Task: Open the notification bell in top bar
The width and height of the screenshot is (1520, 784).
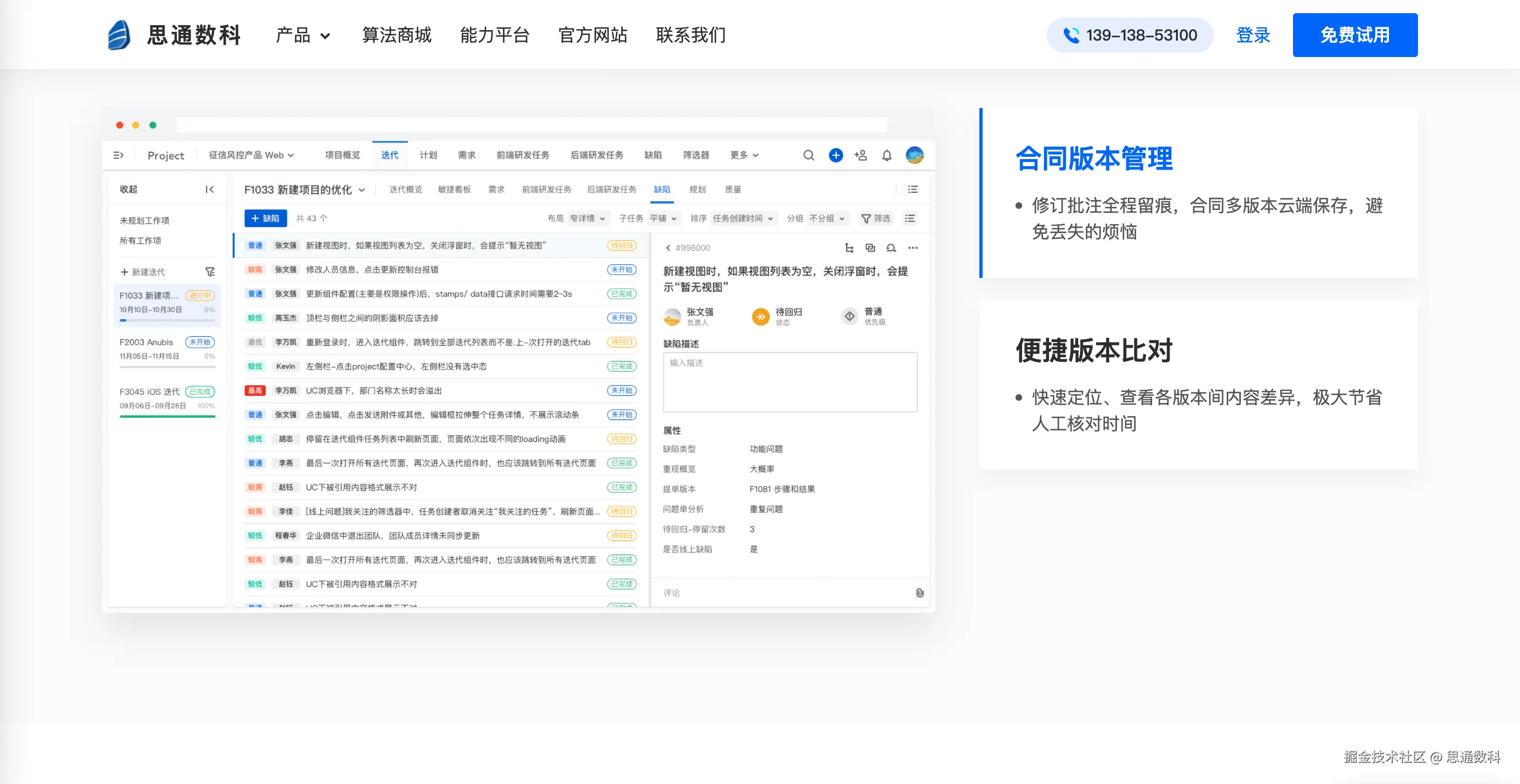Action: click(886, 155)
